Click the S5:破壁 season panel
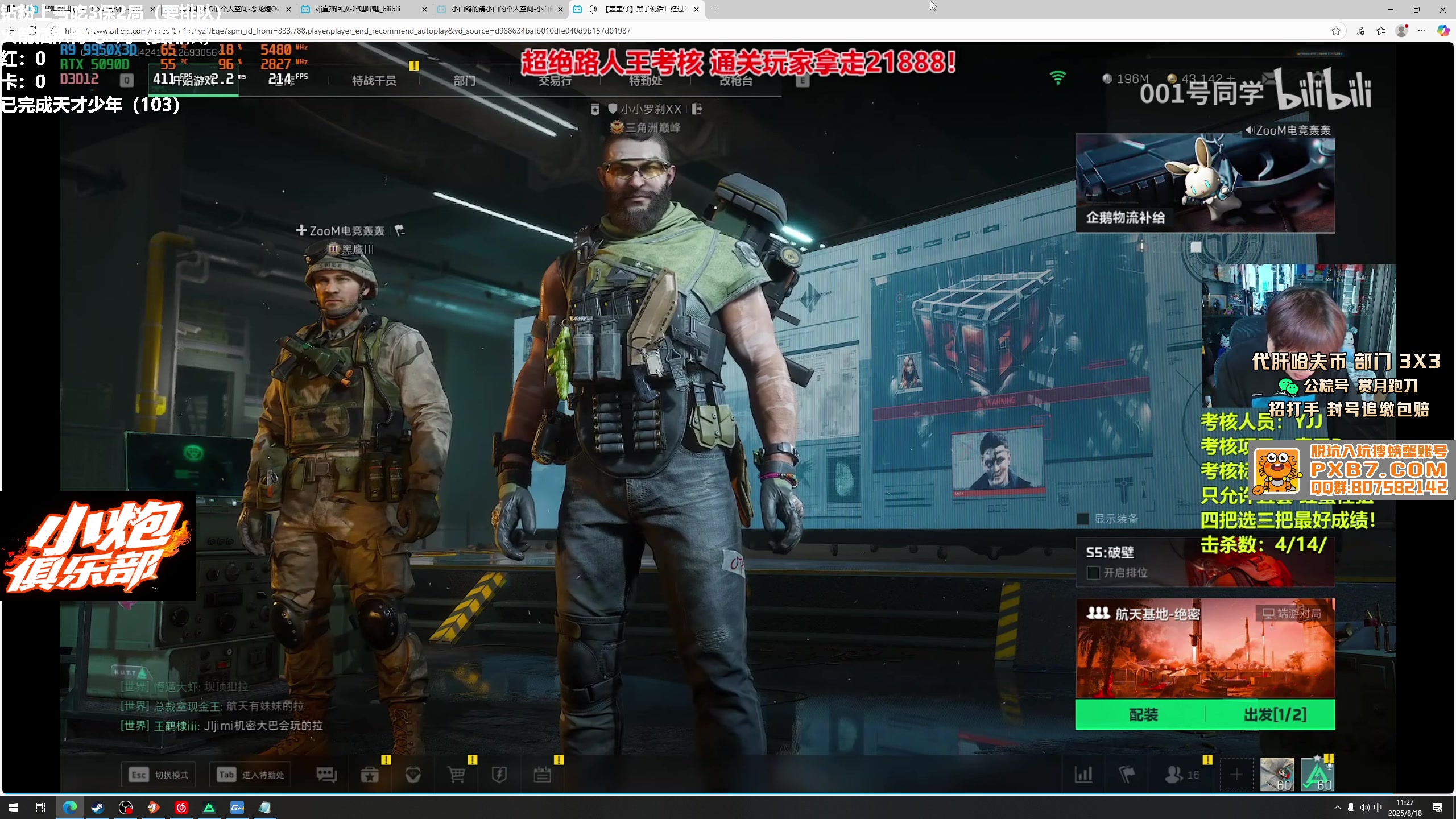Screen dimensions: 1456x819 click(x=1205, y=562)
